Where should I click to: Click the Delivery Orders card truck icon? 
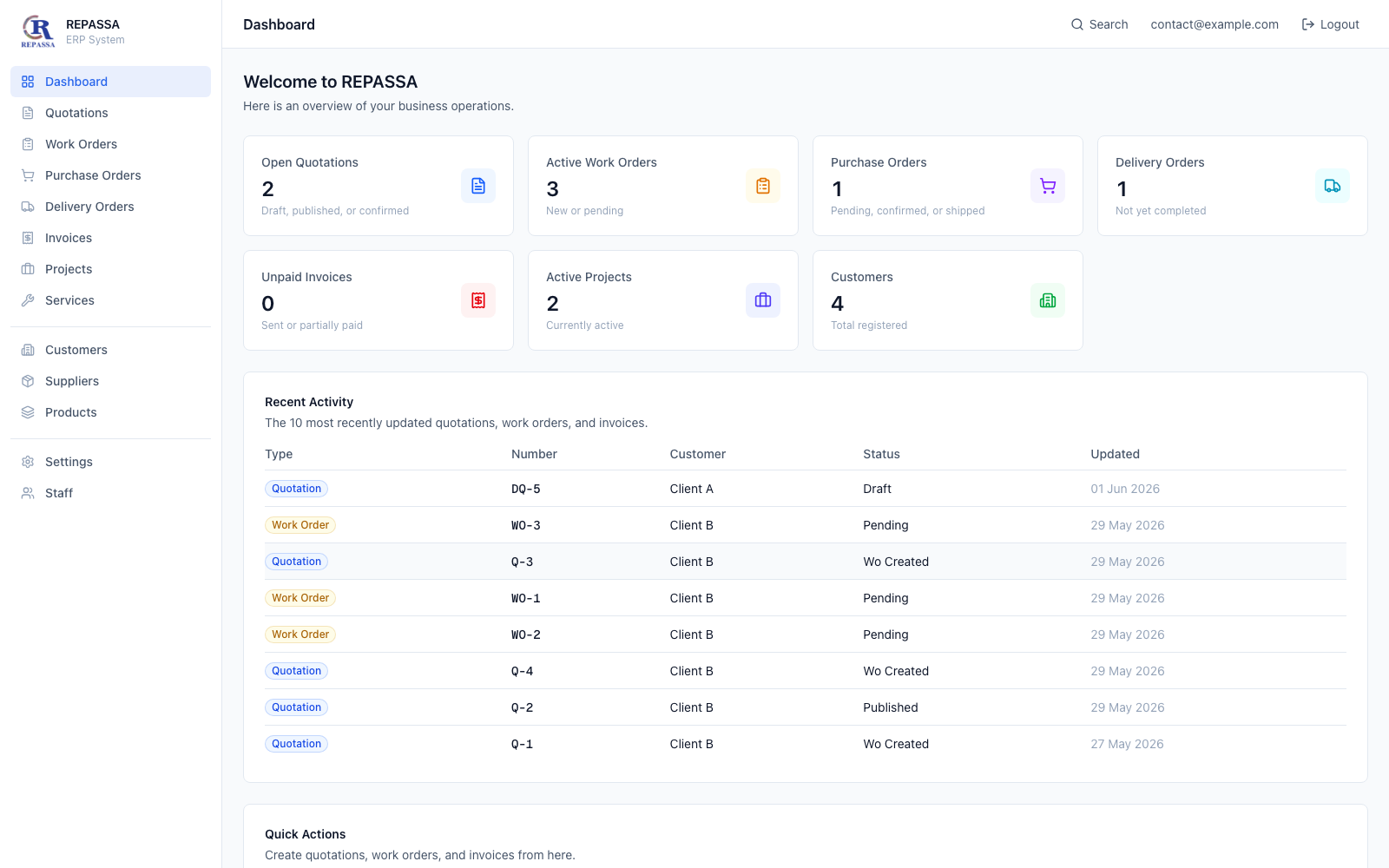coord(1333,186)
